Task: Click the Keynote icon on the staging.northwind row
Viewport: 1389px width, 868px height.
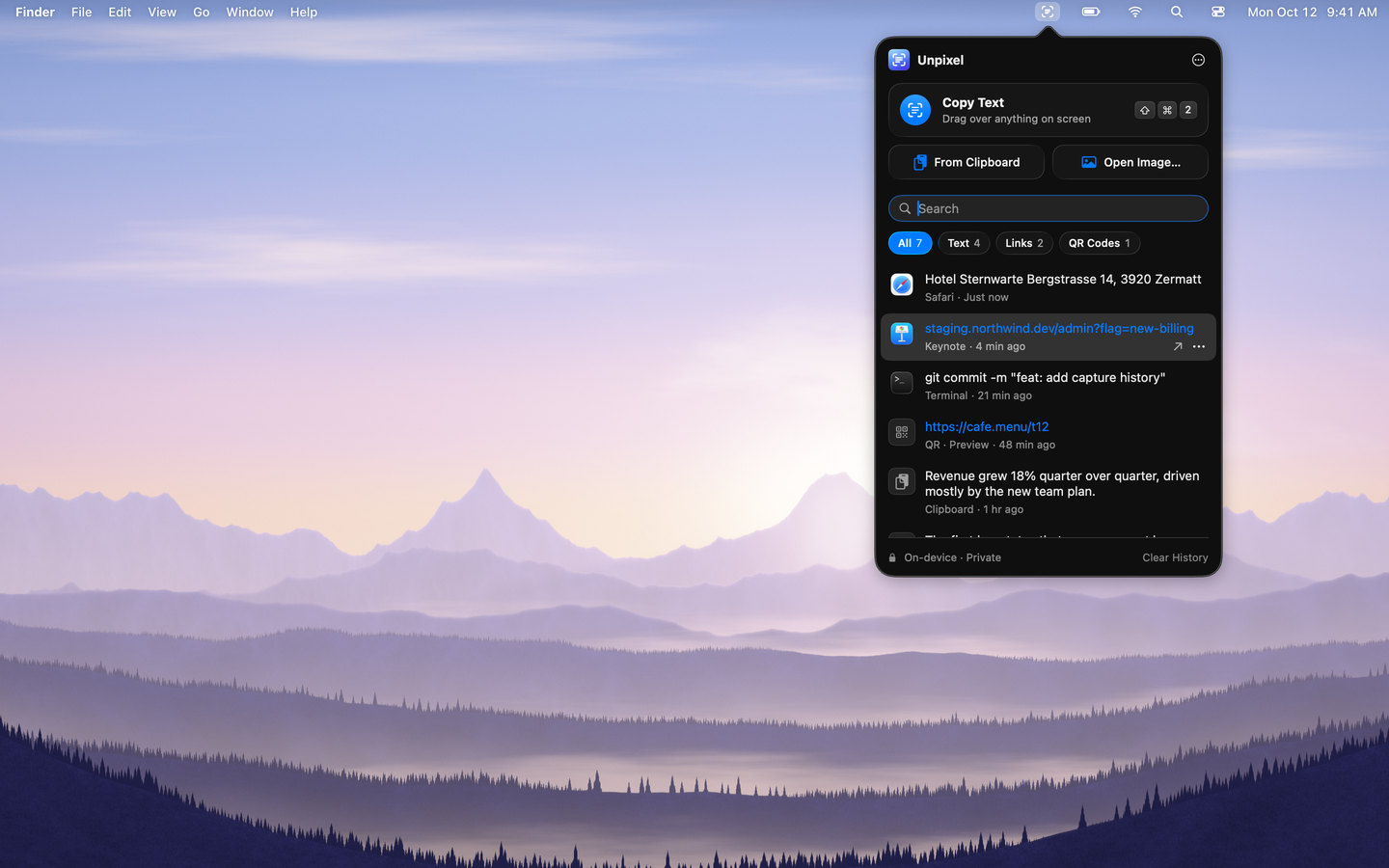Action: (x=902, y=334)
